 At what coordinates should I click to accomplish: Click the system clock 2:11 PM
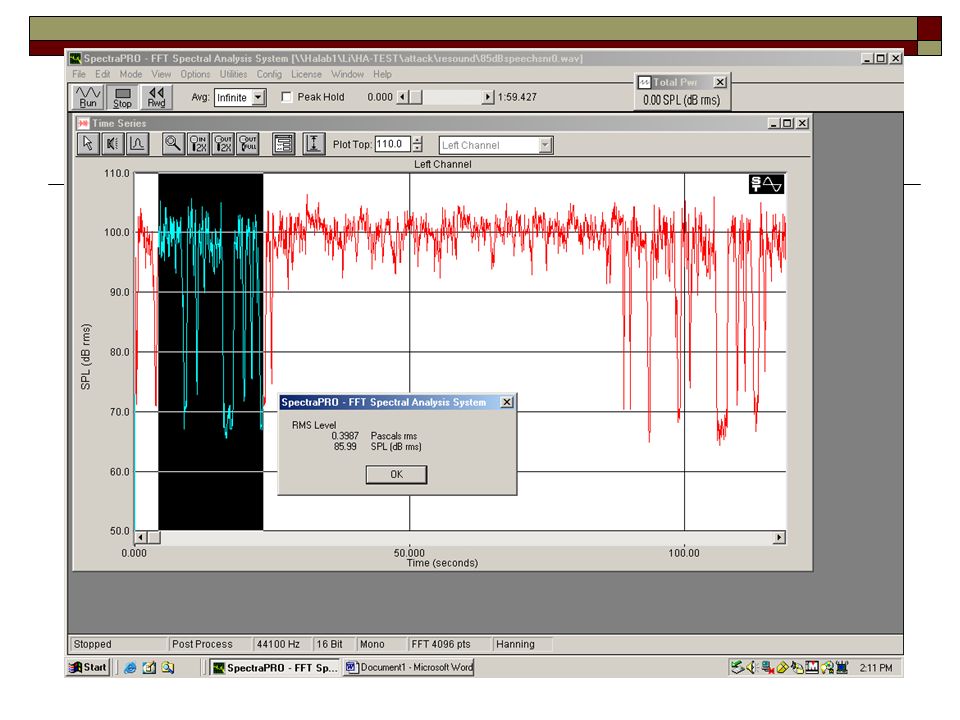876,668
